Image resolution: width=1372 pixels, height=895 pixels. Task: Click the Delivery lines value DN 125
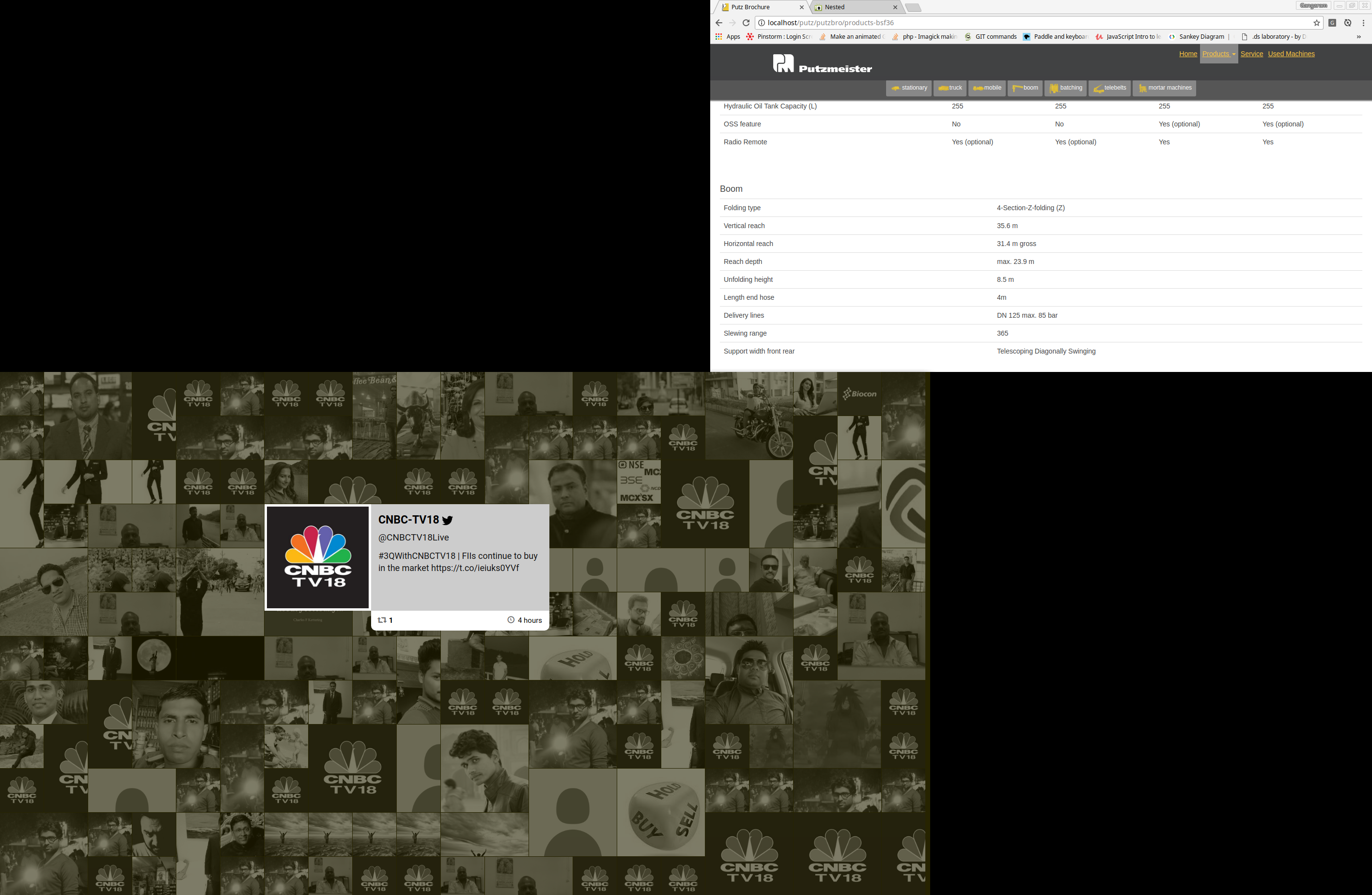click(1027, 316)
